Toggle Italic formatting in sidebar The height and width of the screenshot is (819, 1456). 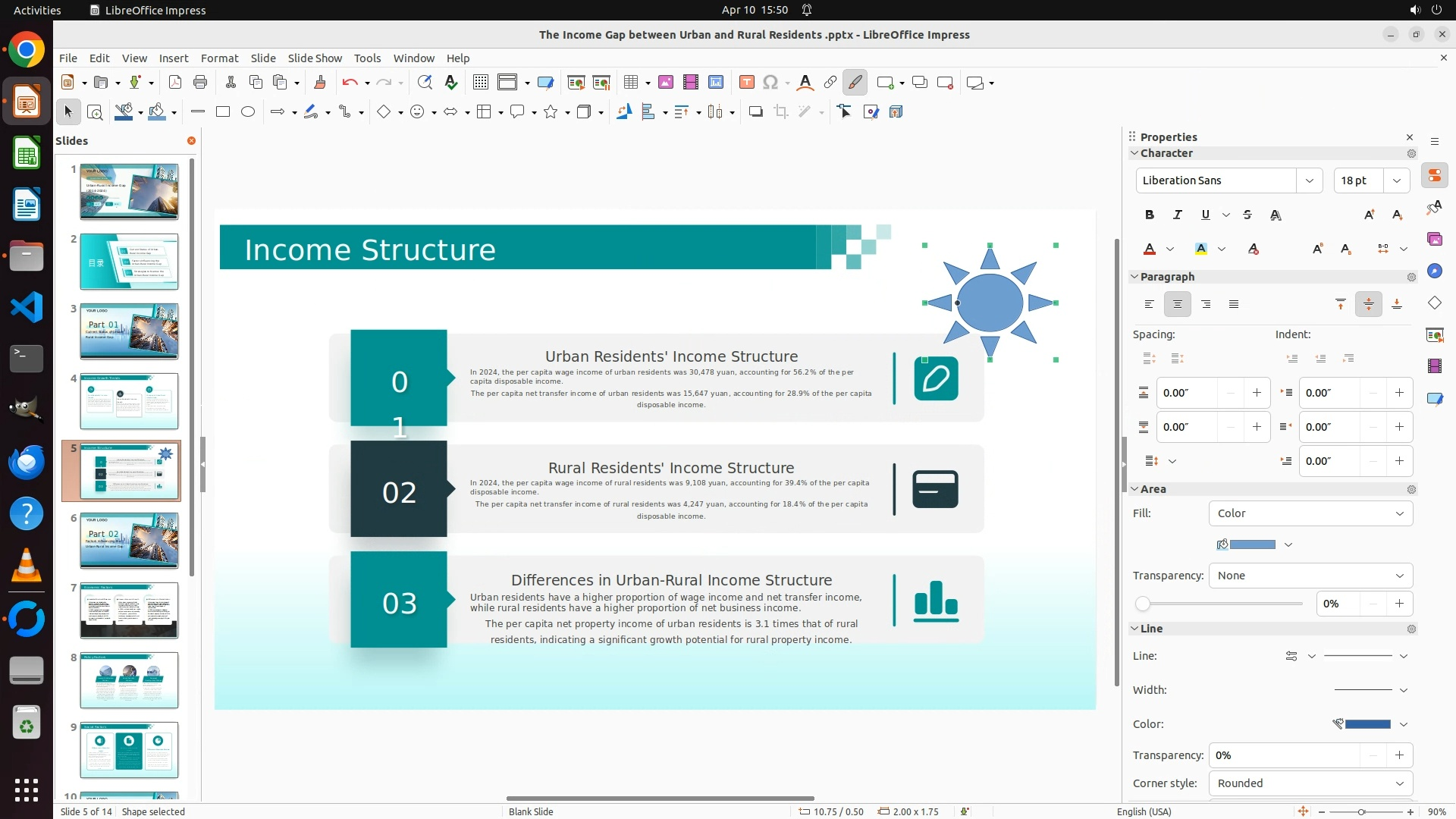click(1178, 215)
